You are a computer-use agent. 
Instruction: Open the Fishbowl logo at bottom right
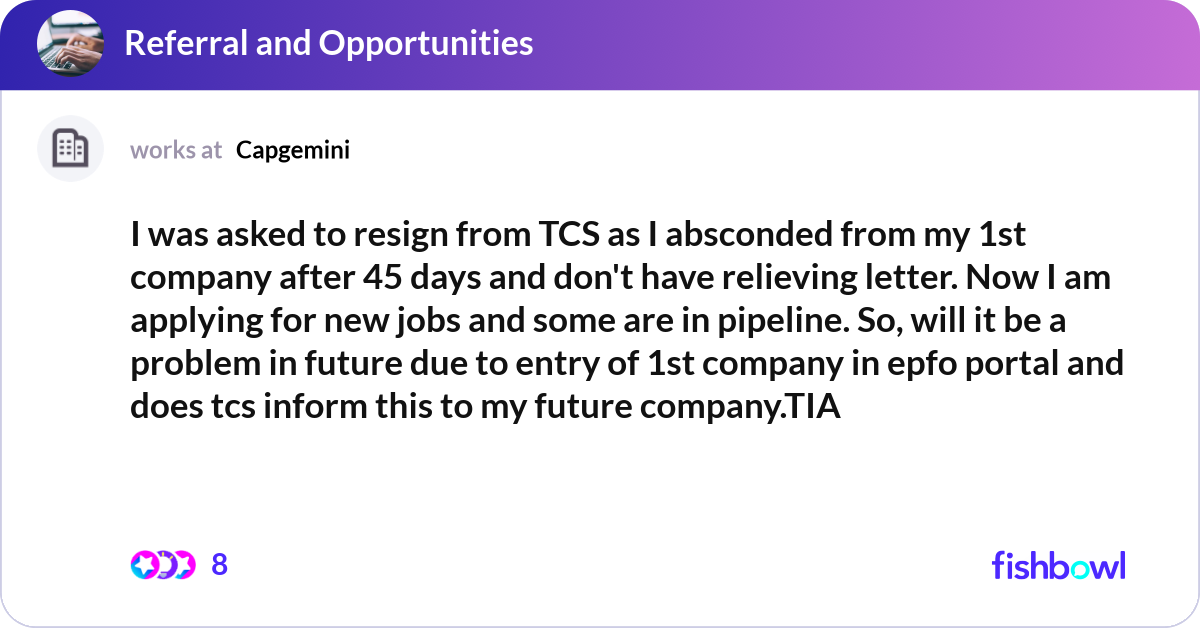click(1058, 565)
